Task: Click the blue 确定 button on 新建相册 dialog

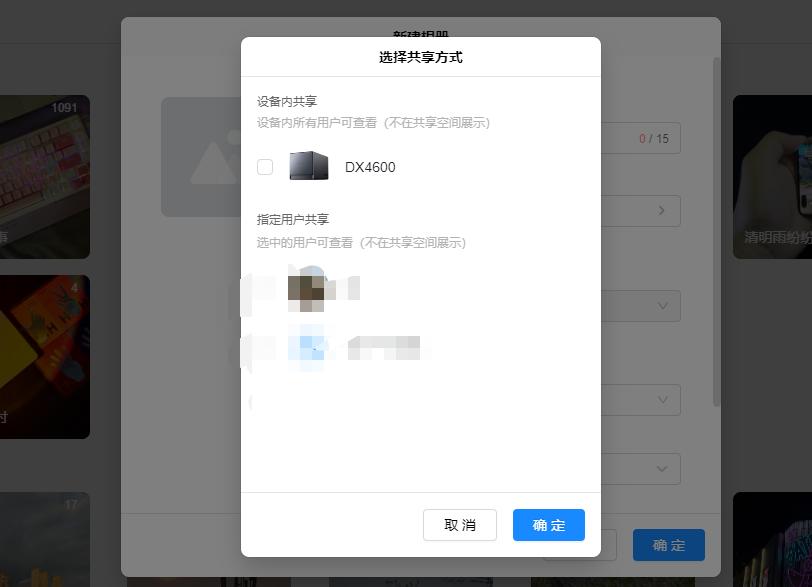Action: 668,545
